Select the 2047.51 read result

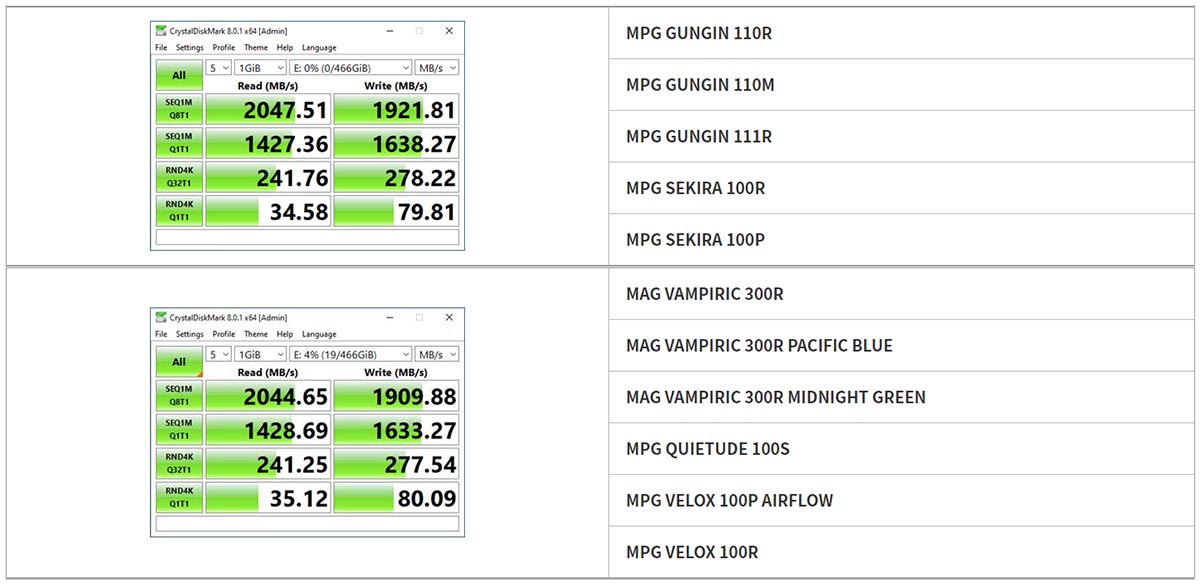268,110
